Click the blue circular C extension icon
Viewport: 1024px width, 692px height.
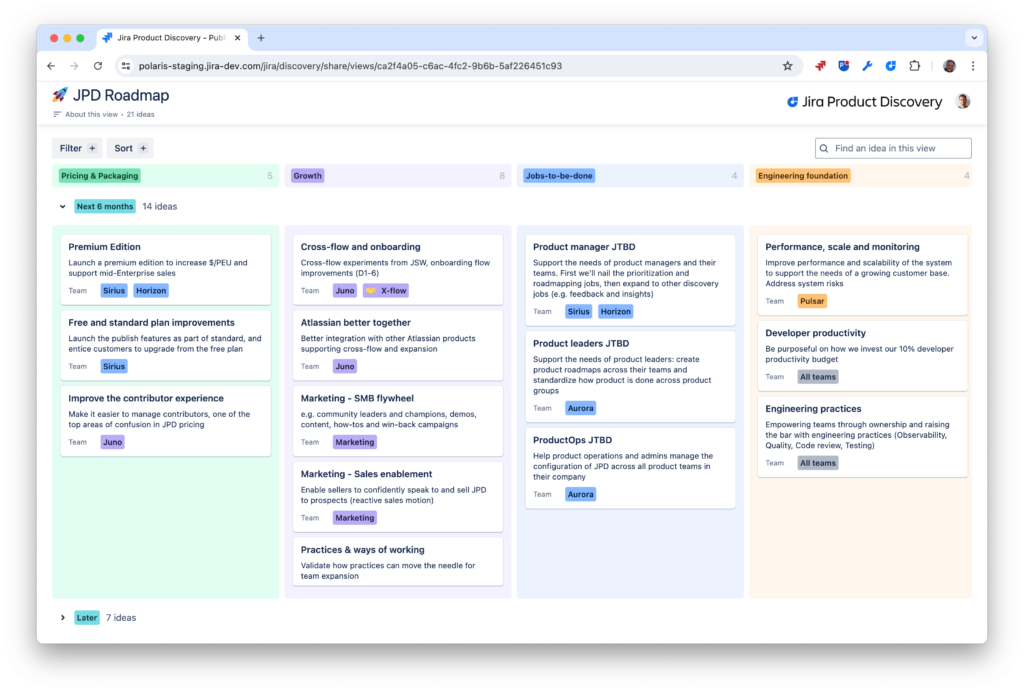coord(891,66)
